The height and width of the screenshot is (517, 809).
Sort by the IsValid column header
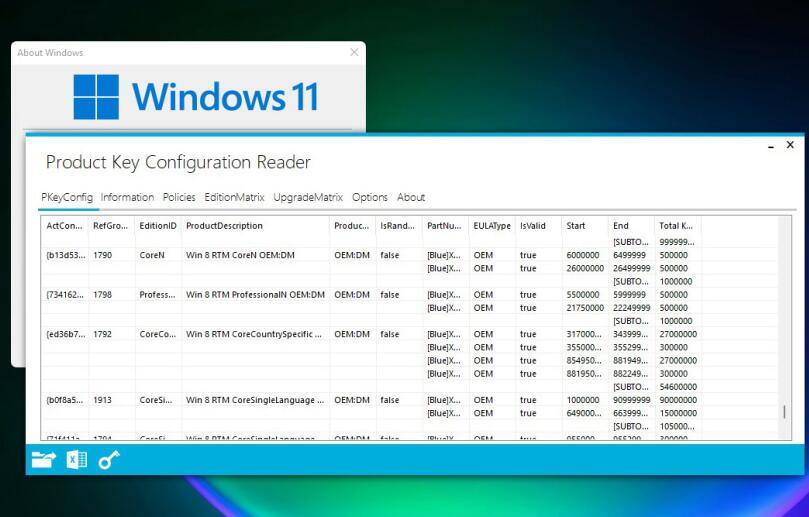tap(538, 225)
